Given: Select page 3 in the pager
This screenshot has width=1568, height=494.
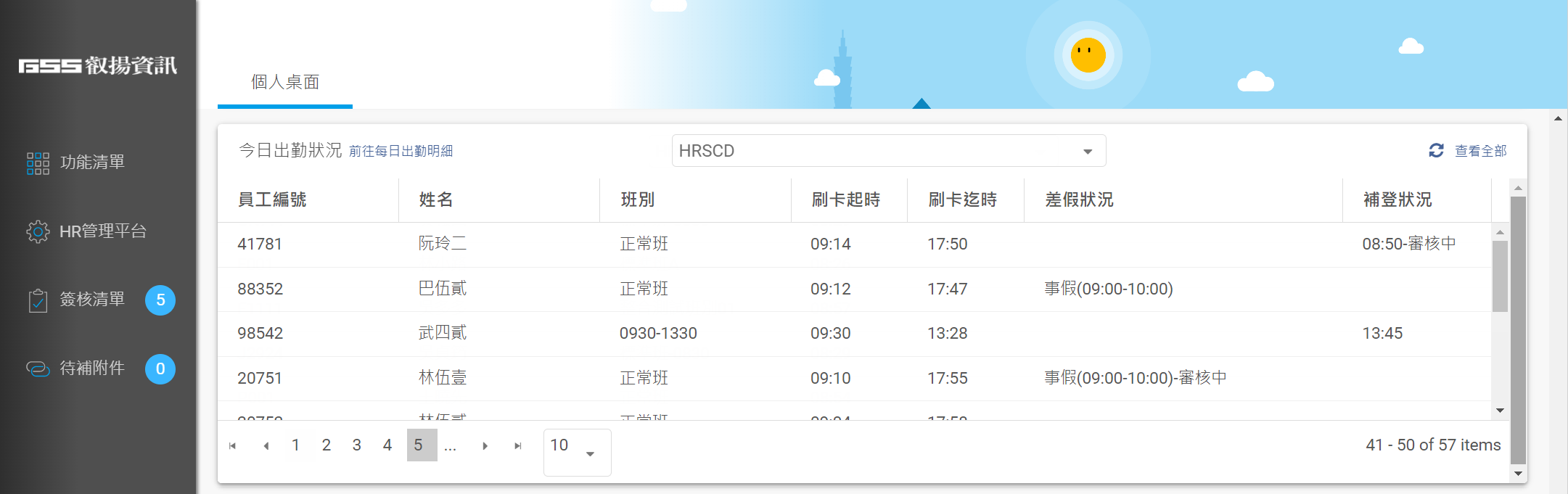Looking at the screenshot, I should pyautogui.click(x=357, y=445).
